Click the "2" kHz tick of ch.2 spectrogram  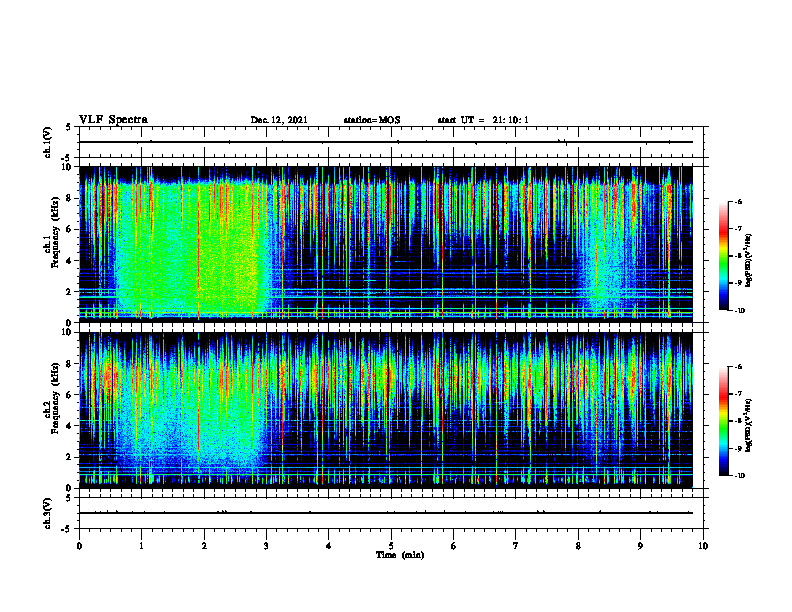coord(70,457)
